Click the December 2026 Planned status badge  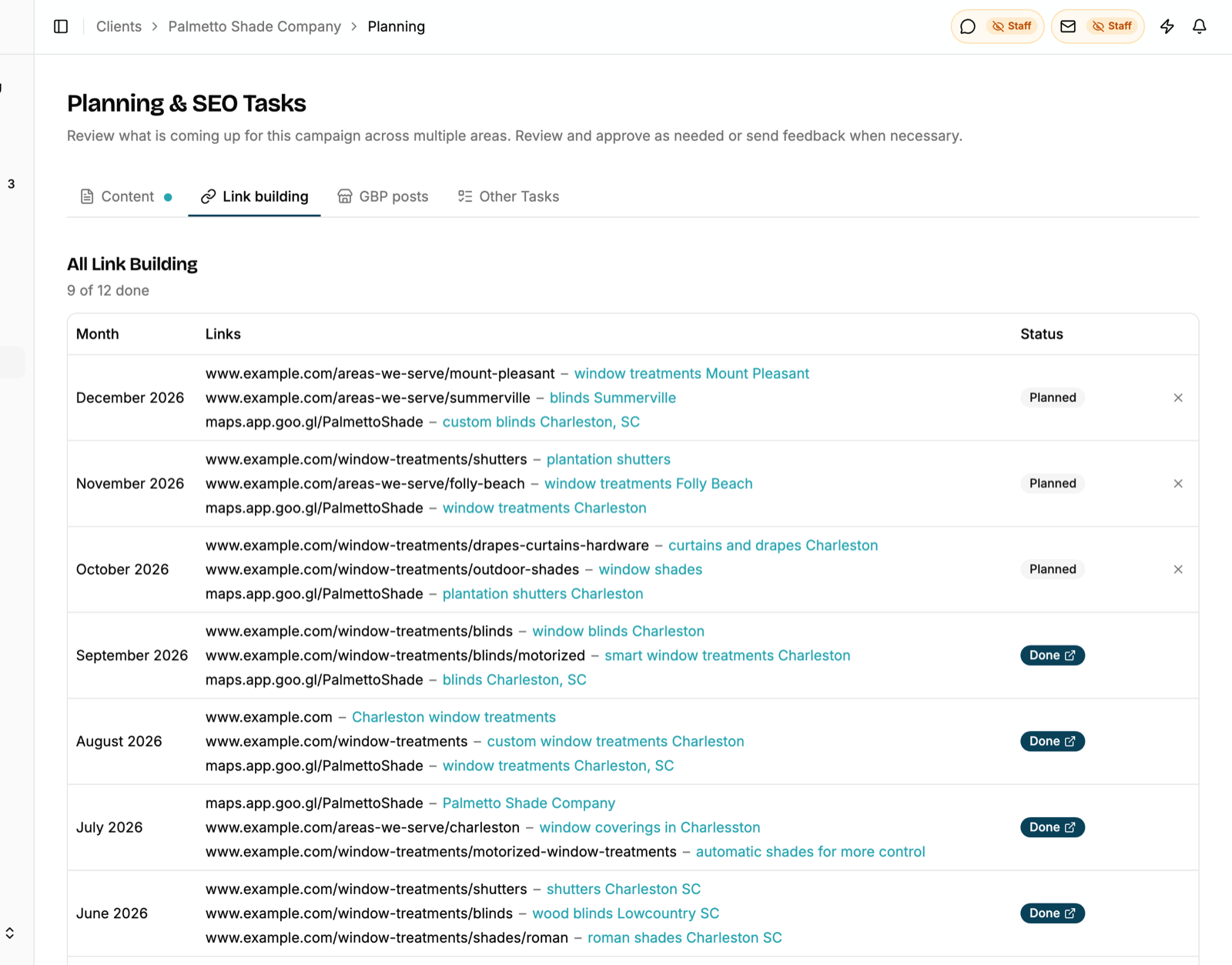click(x=1053, y=398)
